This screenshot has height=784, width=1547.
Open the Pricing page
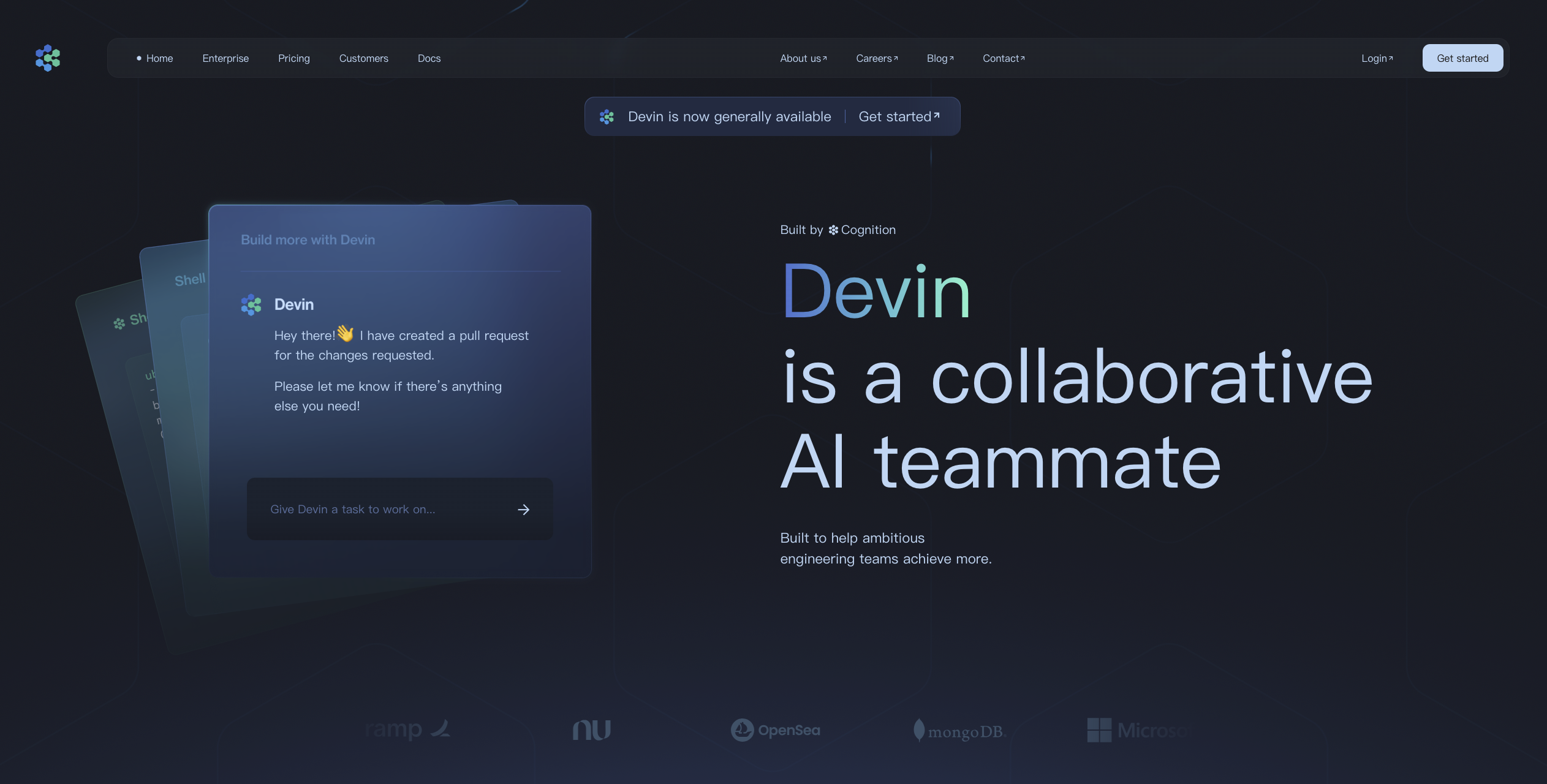(294, 58)
